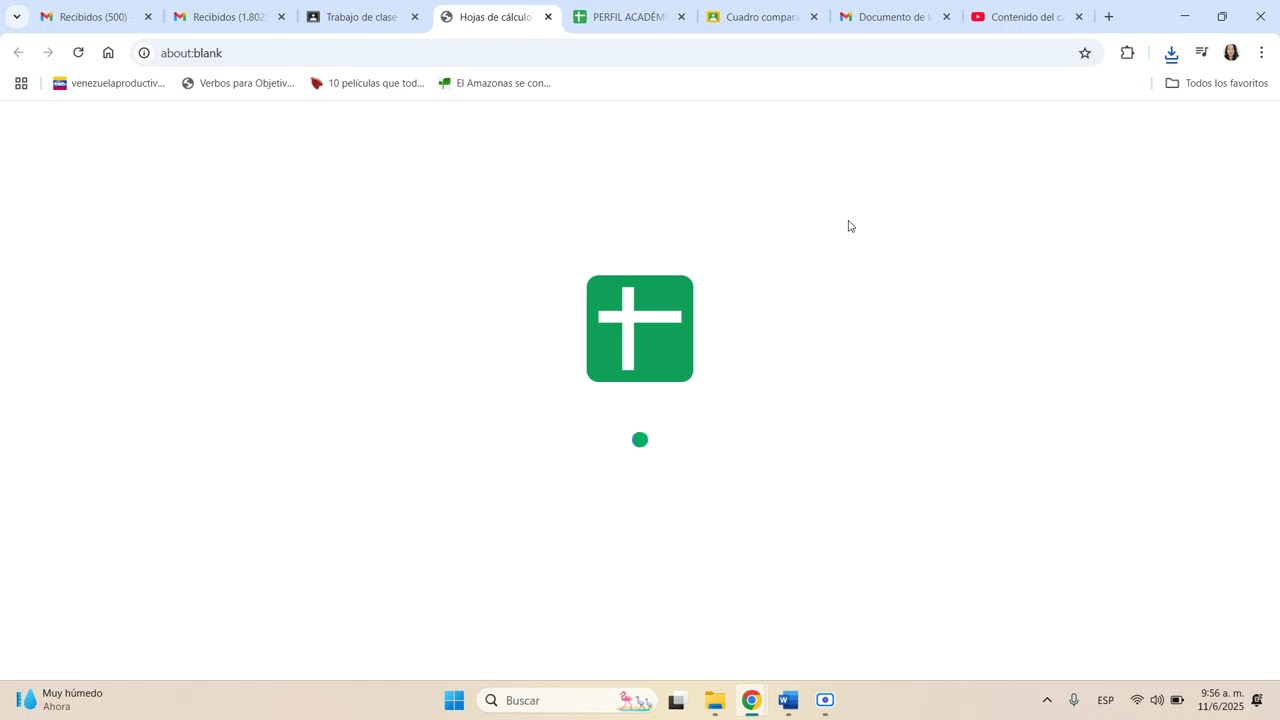
Task: Open the Contenido del YouTube tab
Action: 1026,17
